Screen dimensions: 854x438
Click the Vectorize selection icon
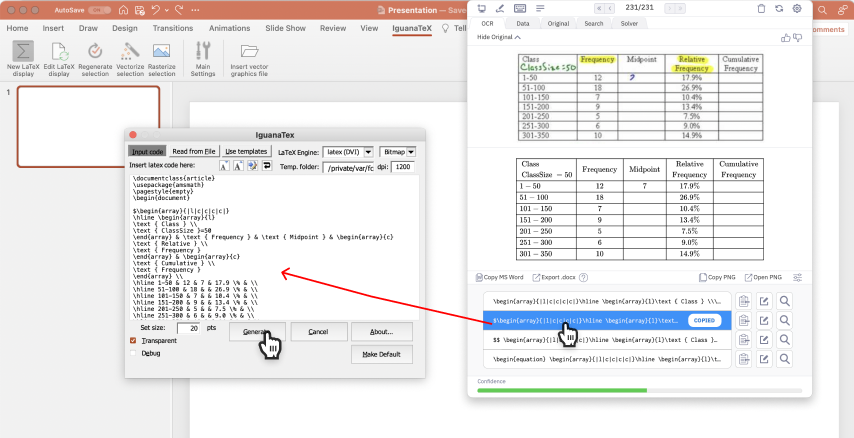[130, 51]
